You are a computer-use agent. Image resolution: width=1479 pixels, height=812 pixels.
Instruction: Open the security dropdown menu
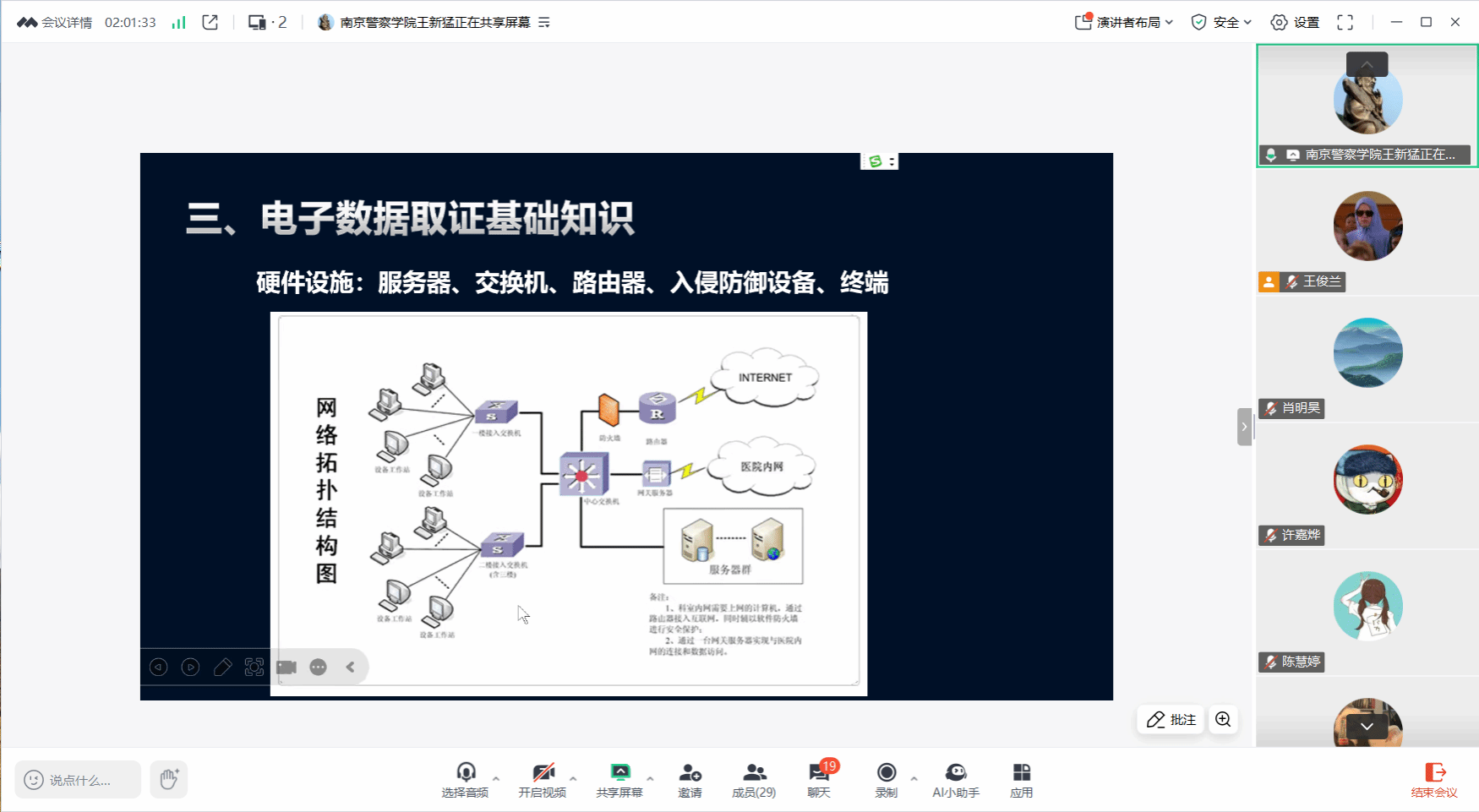coord(1220,23)
